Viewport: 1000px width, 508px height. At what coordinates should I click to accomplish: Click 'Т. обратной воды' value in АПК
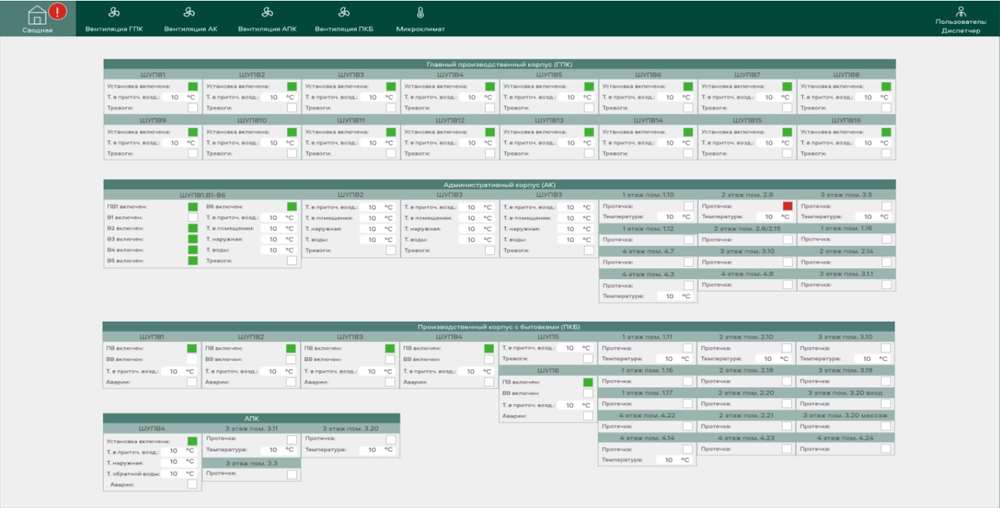coord(176,473)
